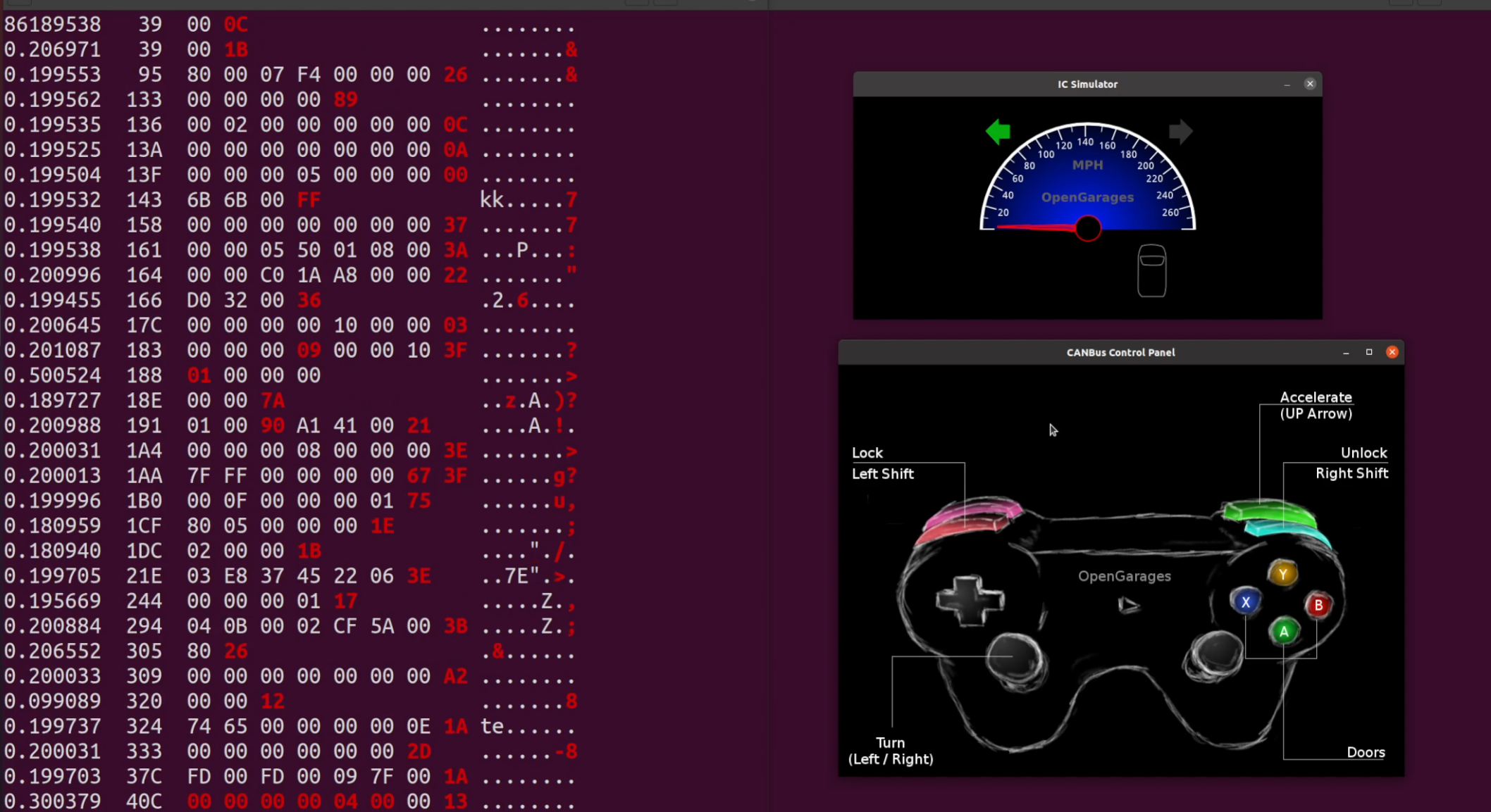The height and width of the screenshot is (812, 1491).
Task: Click the 0.500524 timestamp value
Action: 52,375
